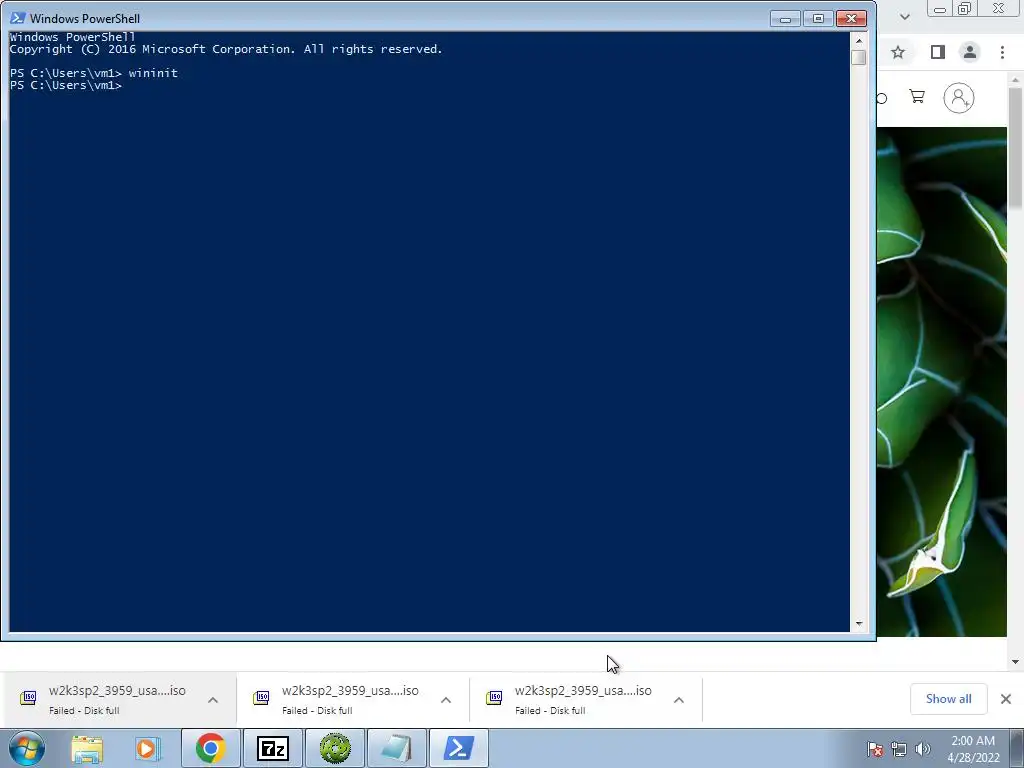
Task: Switch to PowerShell in the taskbar
Action: [x=458, y=748]
